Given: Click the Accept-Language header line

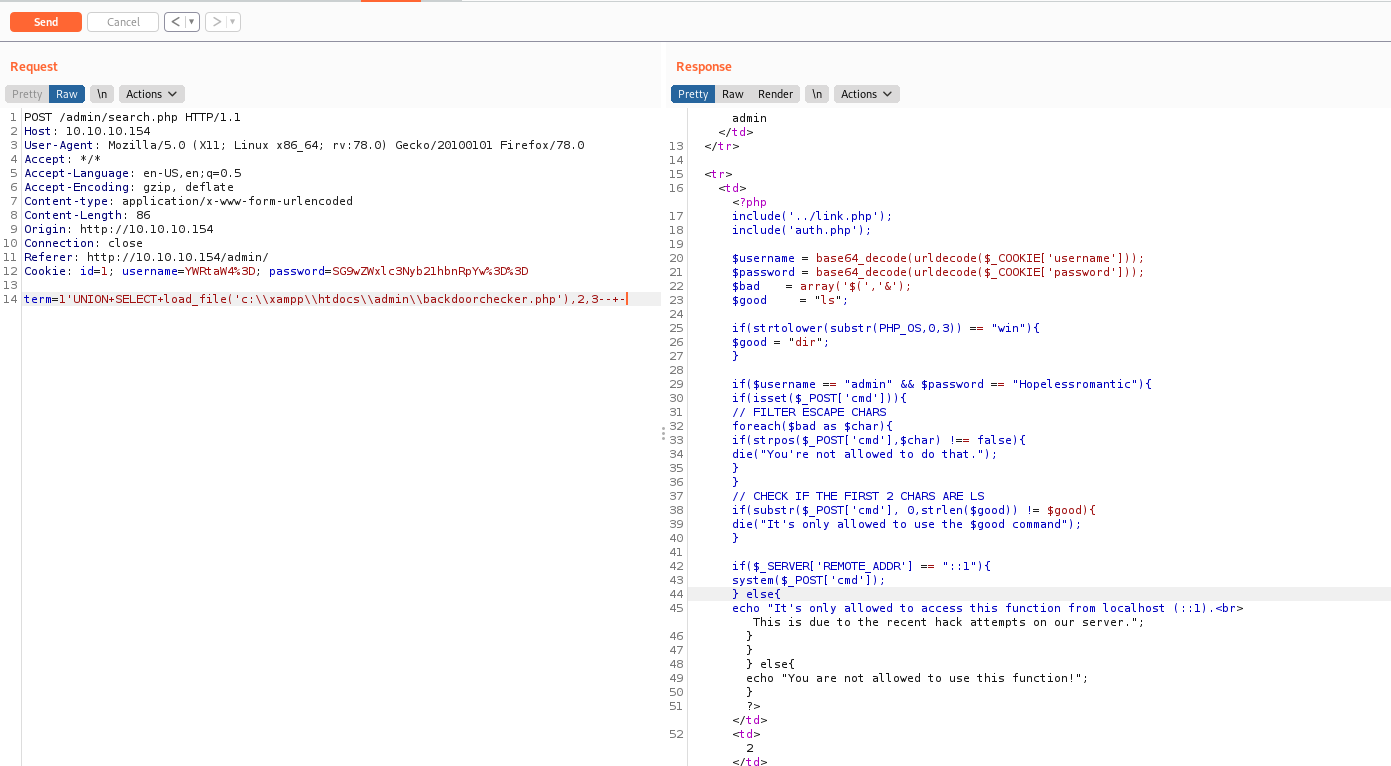Looking at the screenshot, I should pyautogui.click(x=132, y=173).
